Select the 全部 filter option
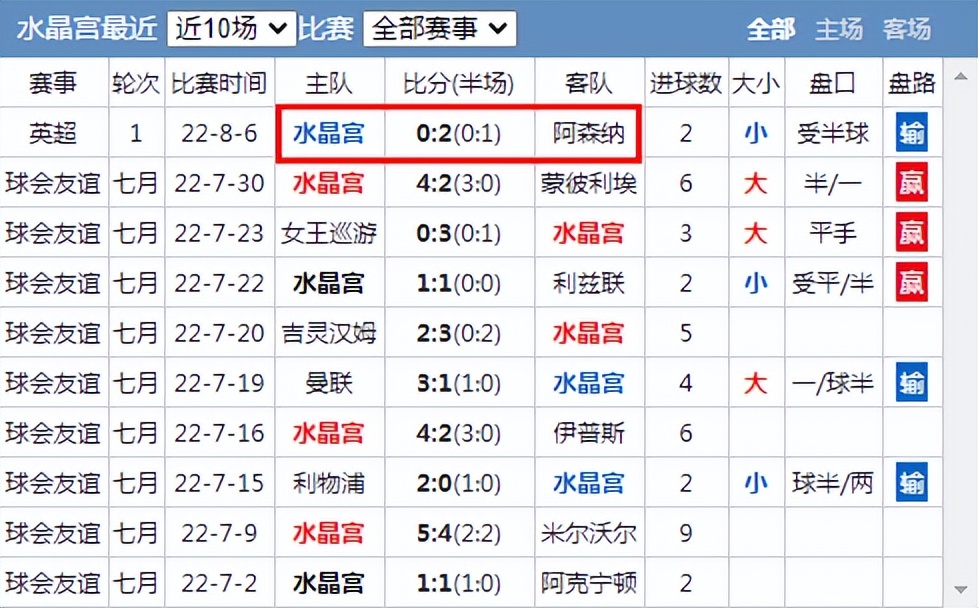This screenshot has width=978, height=608. point(772,29)
